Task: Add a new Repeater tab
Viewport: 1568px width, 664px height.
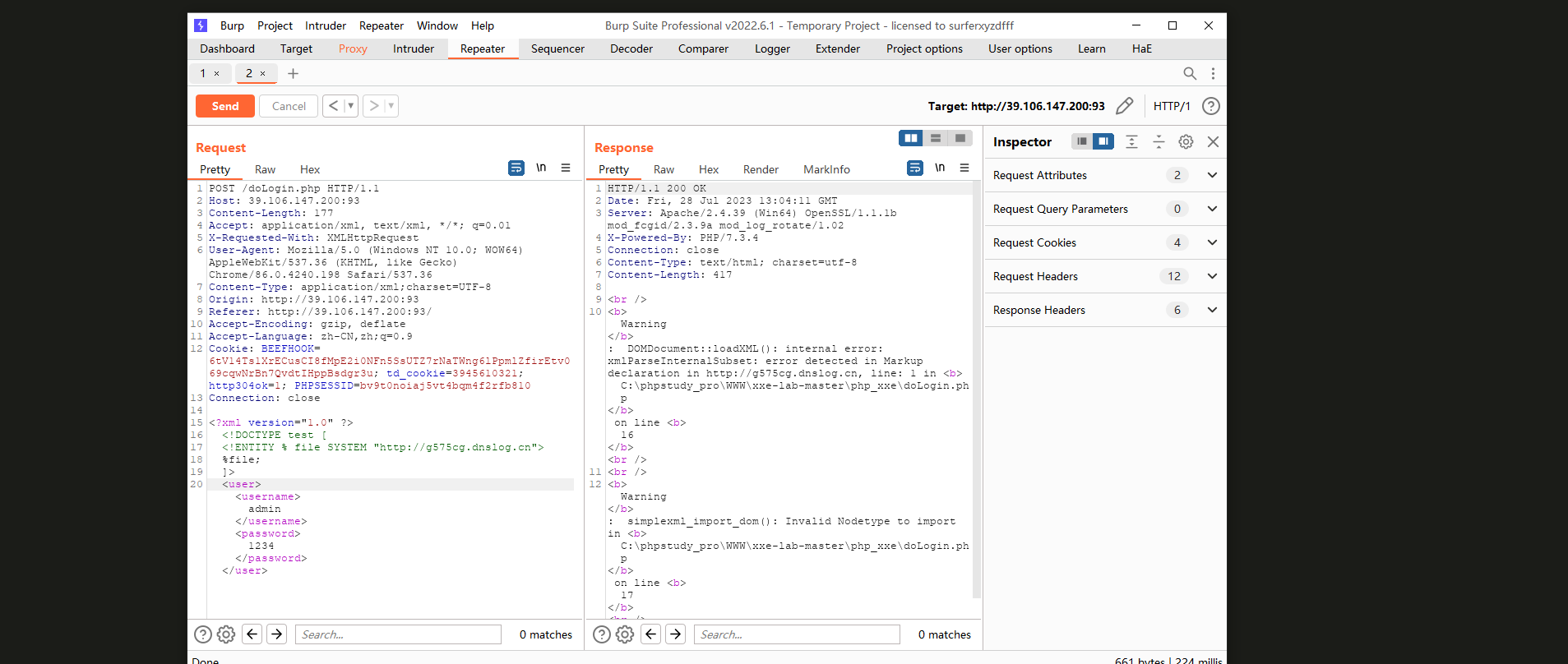Action: coord(293,73)
